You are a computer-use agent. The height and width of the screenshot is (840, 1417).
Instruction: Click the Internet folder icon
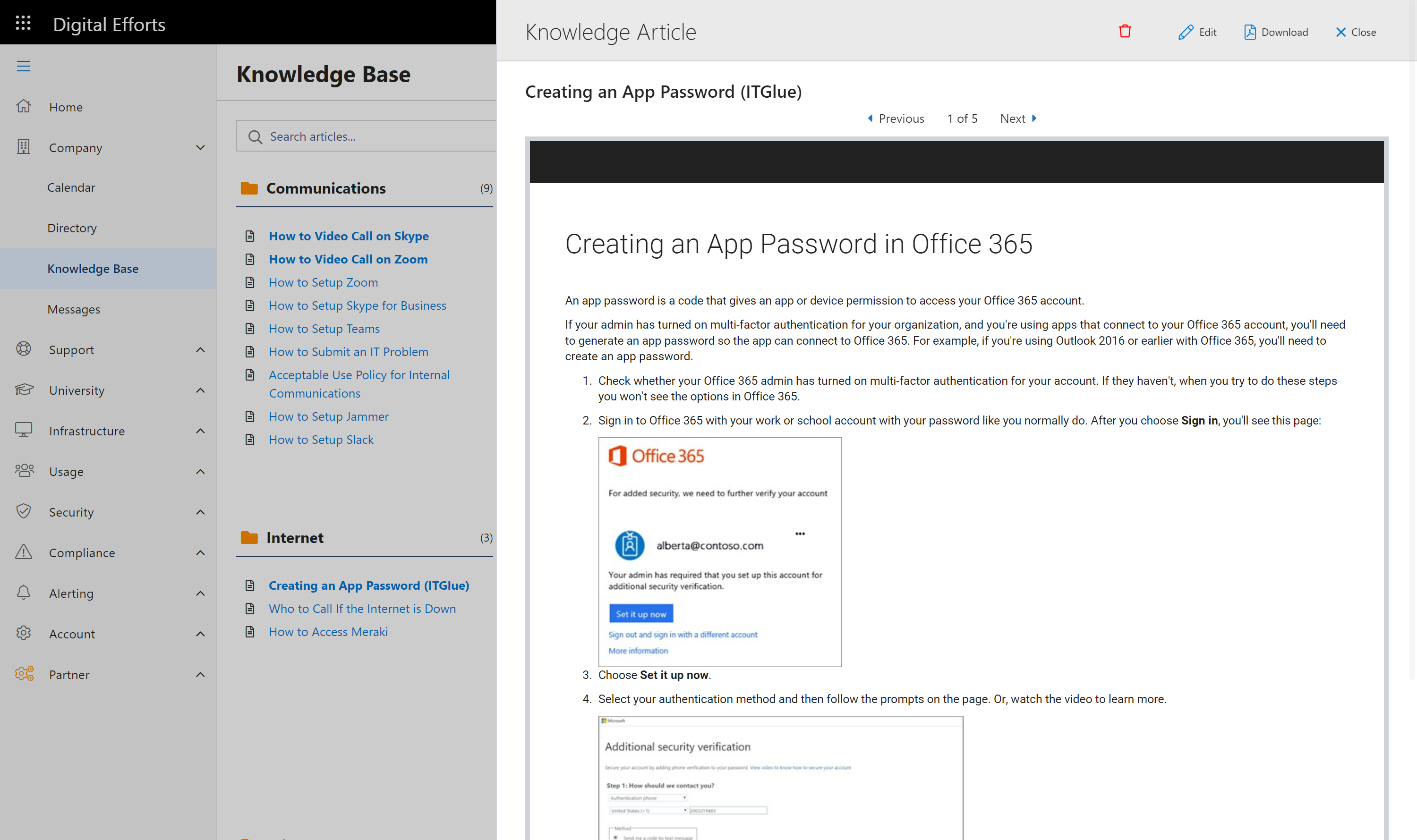(x=248, y=538)
